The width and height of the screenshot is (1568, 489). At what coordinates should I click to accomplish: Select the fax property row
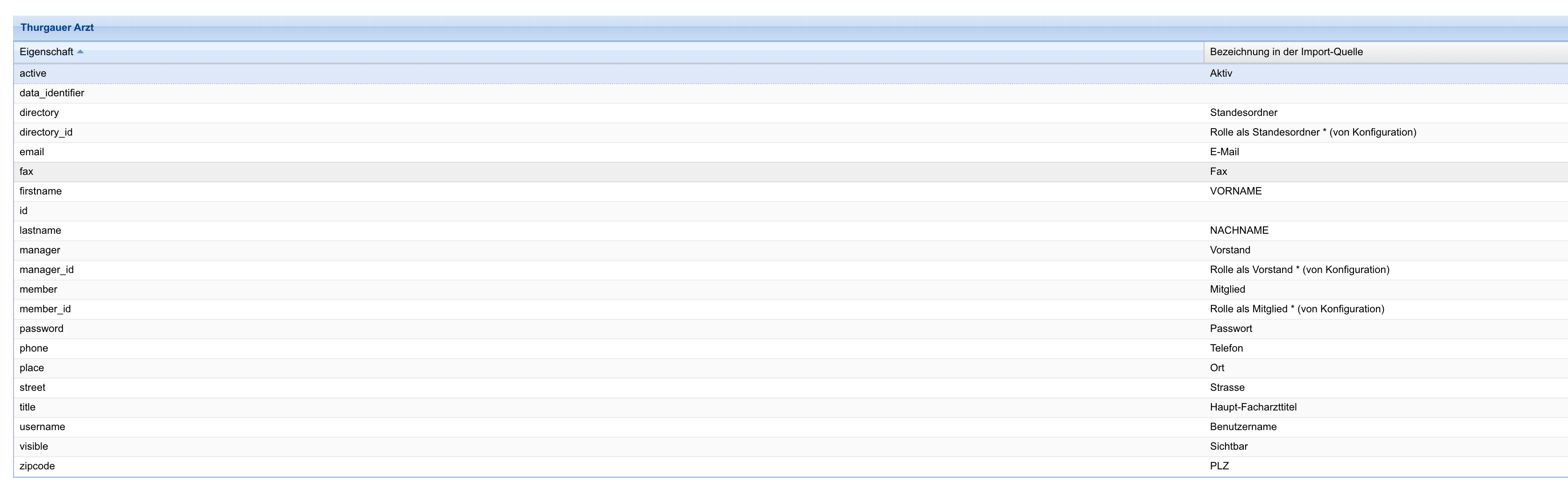pos(26,172)
